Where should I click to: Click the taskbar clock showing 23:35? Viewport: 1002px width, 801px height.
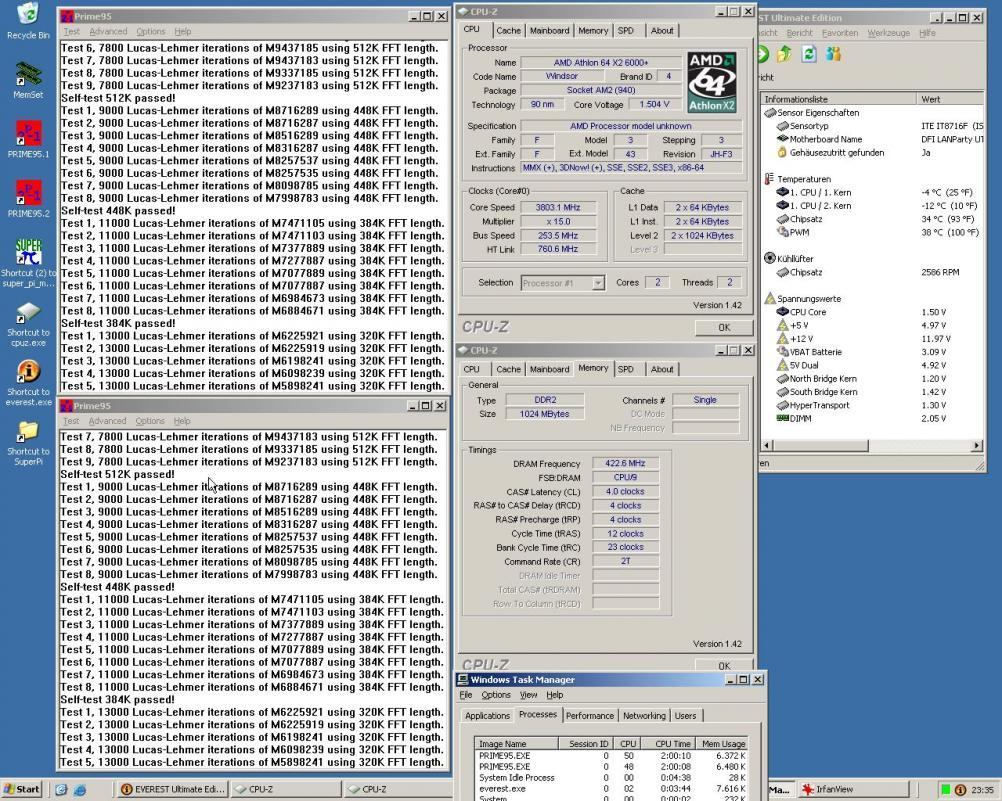(982, 790)
